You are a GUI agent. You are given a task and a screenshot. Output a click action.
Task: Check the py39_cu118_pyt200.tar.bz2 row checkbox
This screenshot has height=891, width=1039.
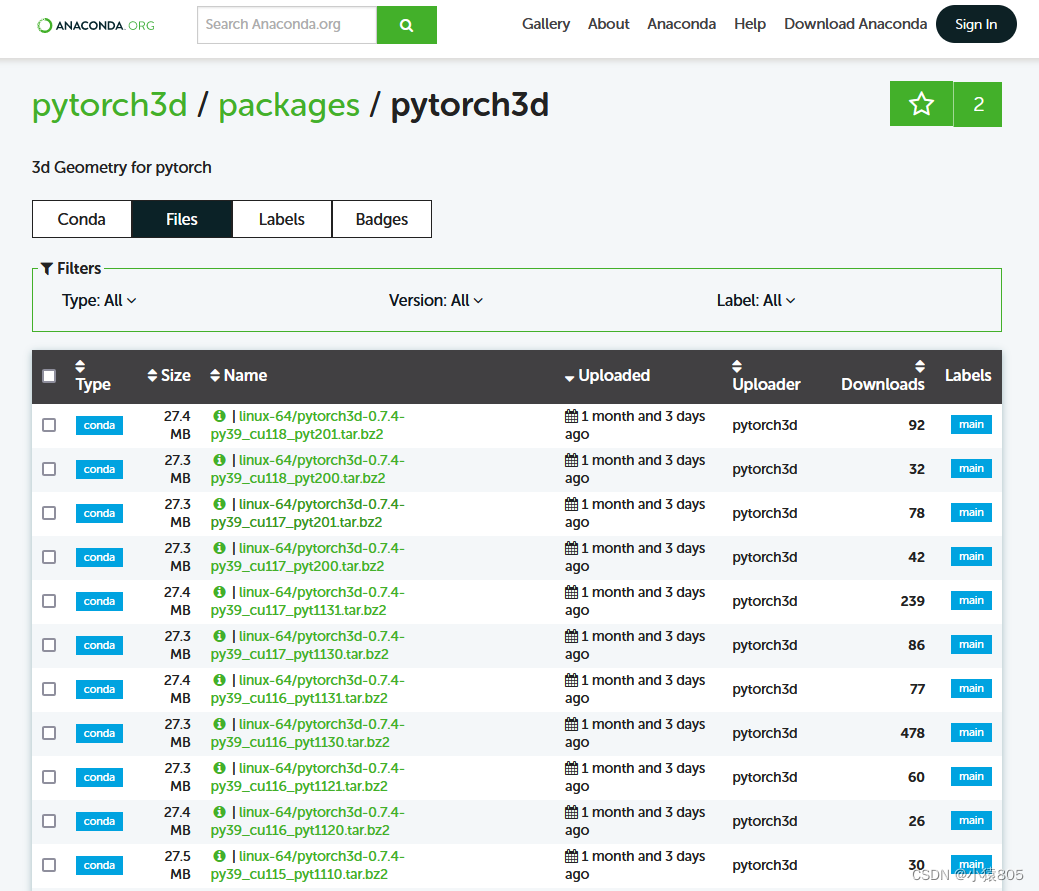pyautogui.click(x=49, y=469)
